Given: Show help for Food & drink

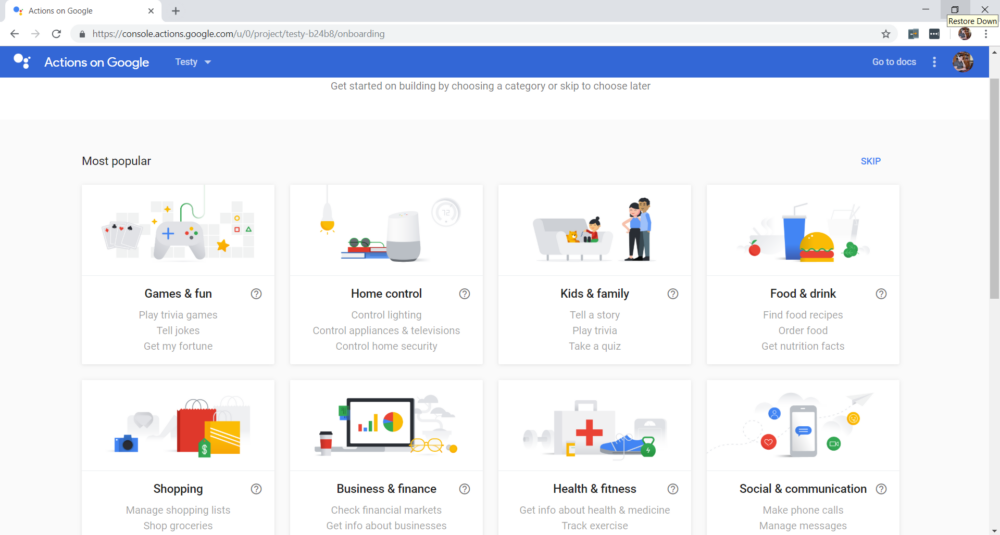Looking at the screenshot, I should click(881, 294).
